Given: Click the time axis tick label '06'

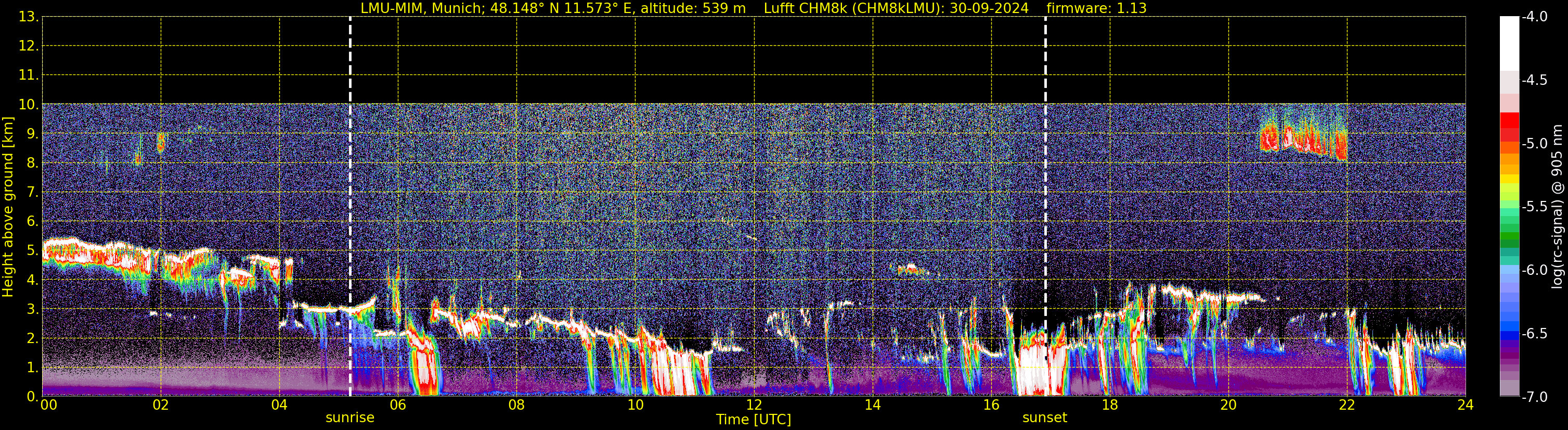Looking at the screenshot, I should pyautogui.click(x=397, y=405).
